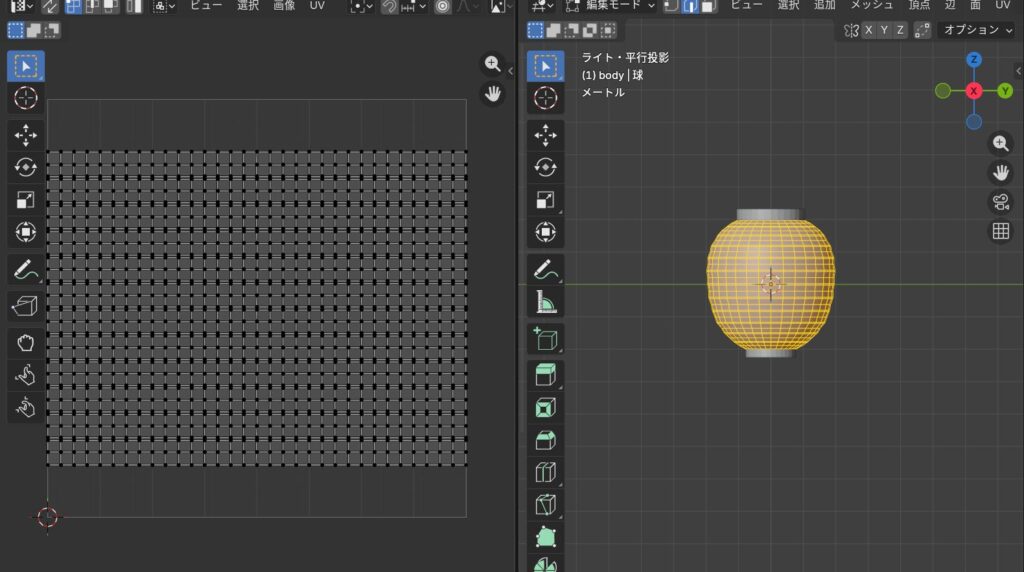Pick the Measure tool in 3D viewport

tap(545, 301)
